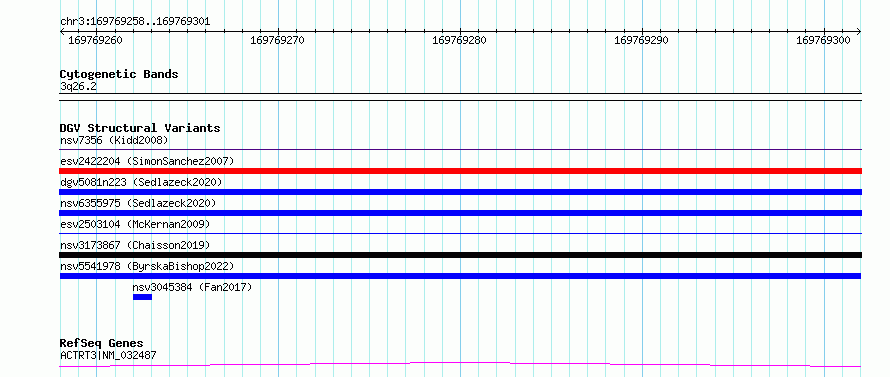Click the blue dgv5081n223 variant bar
Image resolution: width=890 pixels, height=377 pixels.
click(461, 192)
